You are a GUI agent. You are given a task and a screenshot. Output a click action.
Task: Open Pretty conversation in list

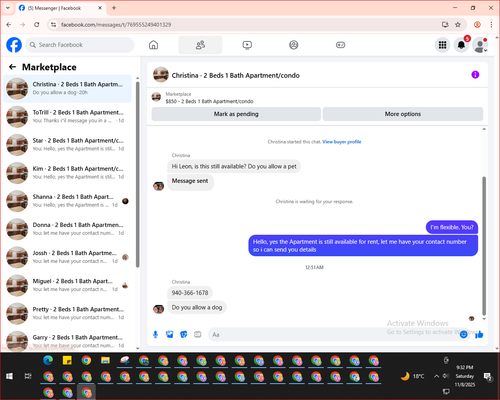[68, 313]
